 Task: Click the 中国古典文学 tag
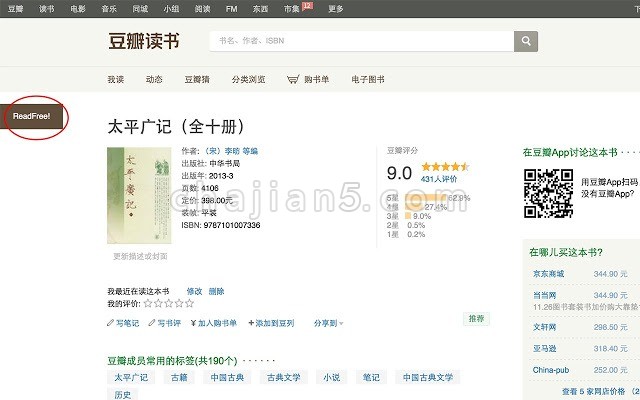tap(428, 378)
